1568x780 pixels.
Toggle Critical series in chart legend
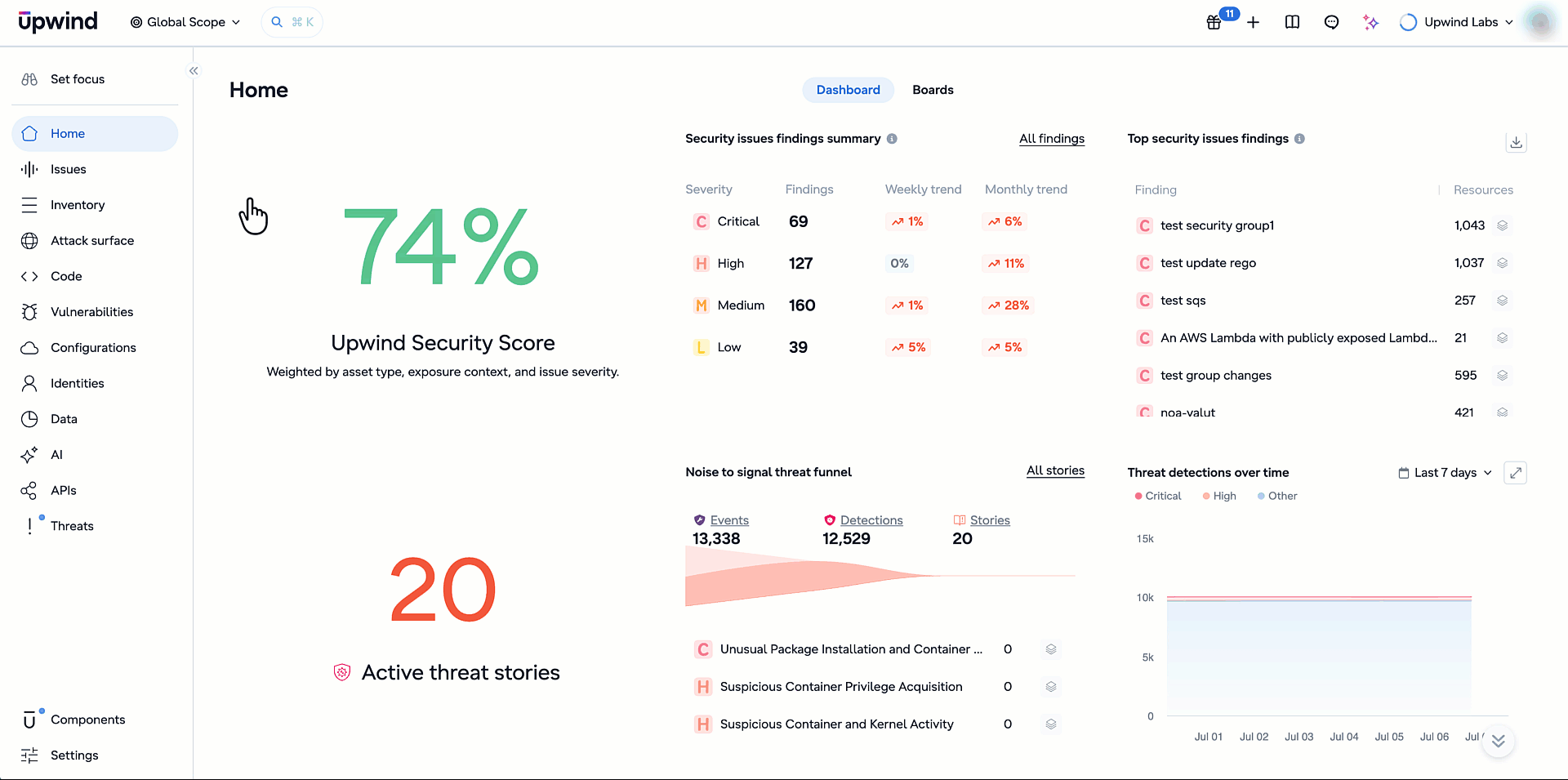click(x=1158, y=496)
